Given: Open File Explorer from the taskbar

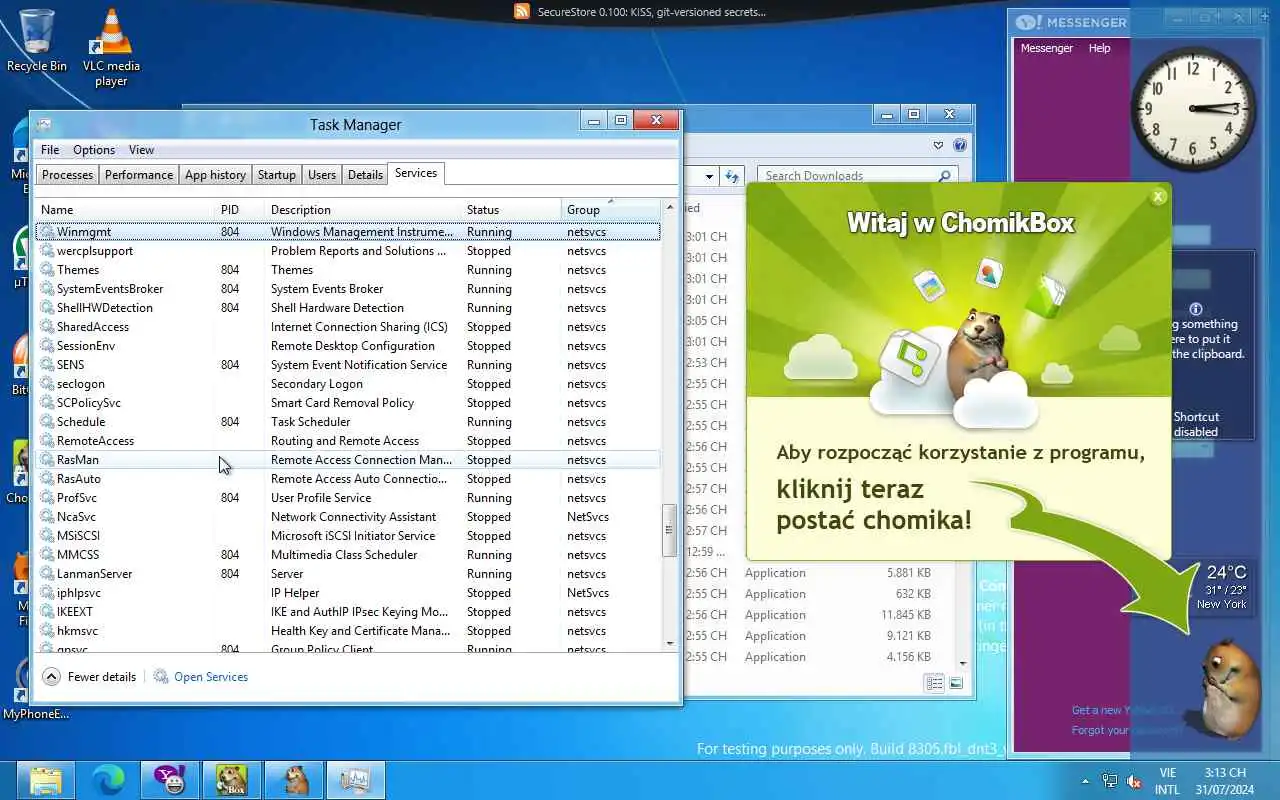Looking at the screenshot, I should click(47, 780).
